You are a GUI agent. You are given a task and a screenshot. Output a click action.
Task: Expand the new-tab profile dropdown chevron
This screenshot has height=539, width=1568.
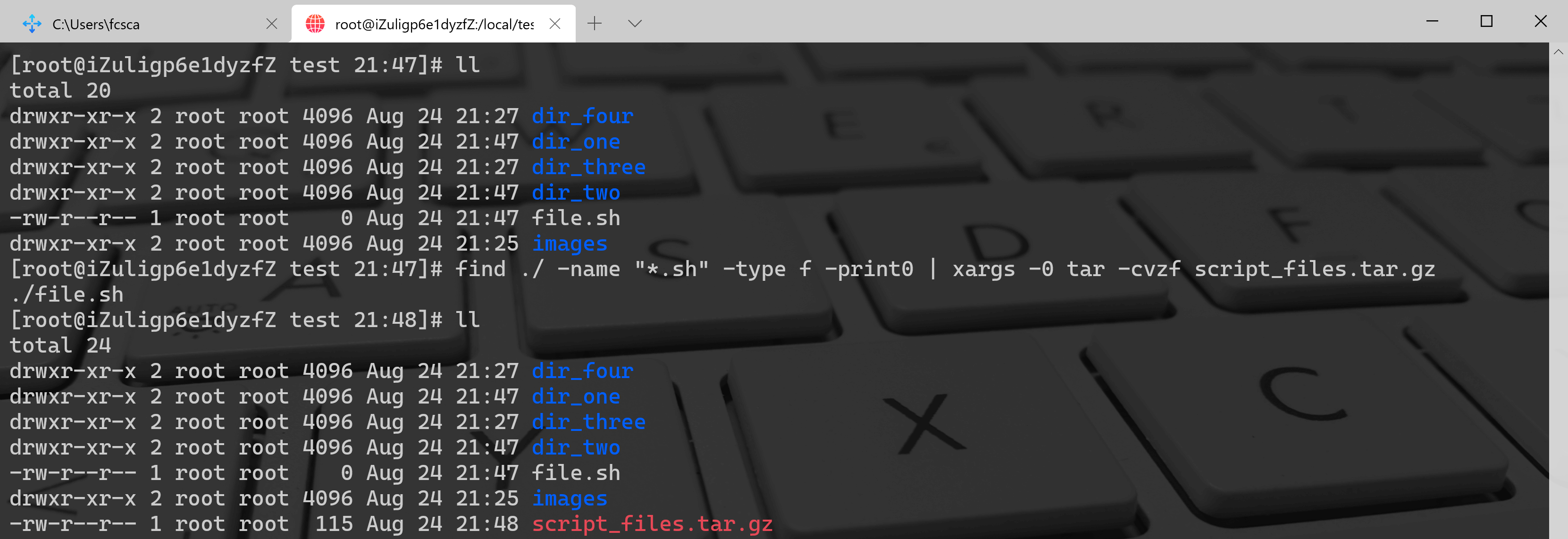[x=634, y=23]
